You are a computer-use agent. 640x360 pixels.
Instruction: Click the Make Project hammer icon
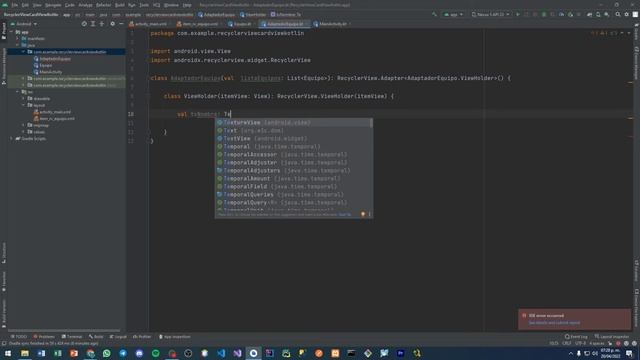(434, 14)
